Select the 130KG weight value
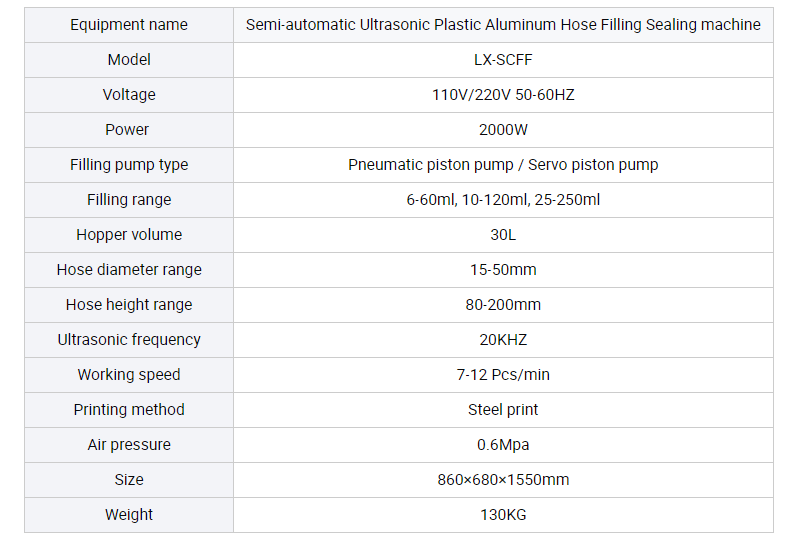The width and height of the screenshot is (790, 542). point(503,515)
